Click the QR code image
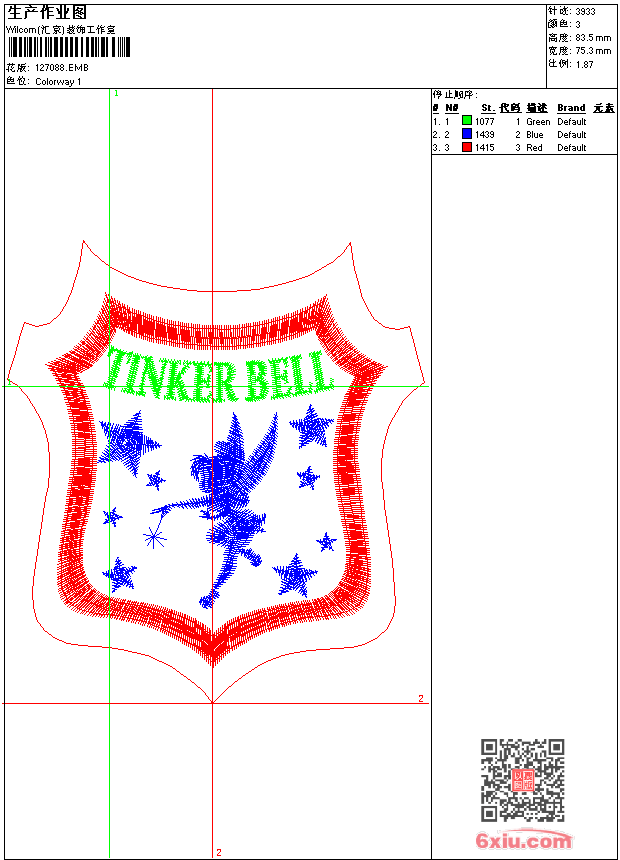Image resolution: width=620 pixels, height=860 pixels. click(523, 780)
